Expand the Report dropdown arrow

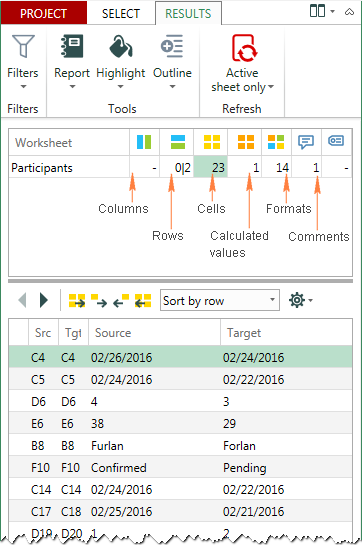pyautogui.click(x=72, y=87)
